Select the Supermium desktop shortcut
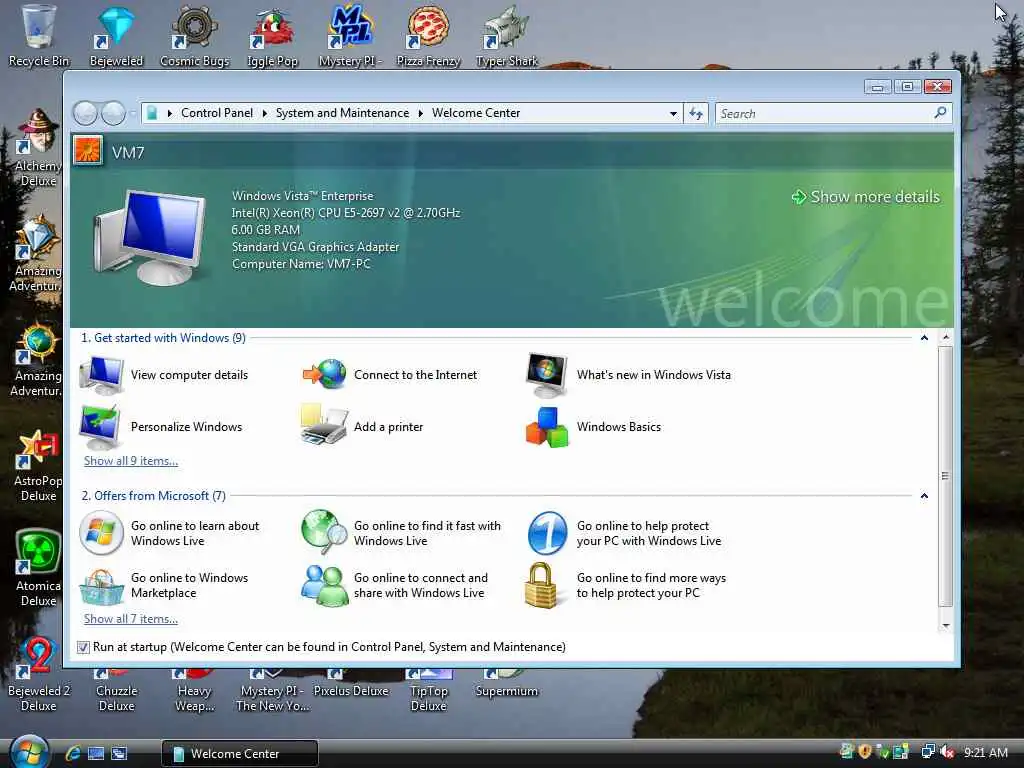Viewport: 1024px width, 768px height. [x=507, y=683]
